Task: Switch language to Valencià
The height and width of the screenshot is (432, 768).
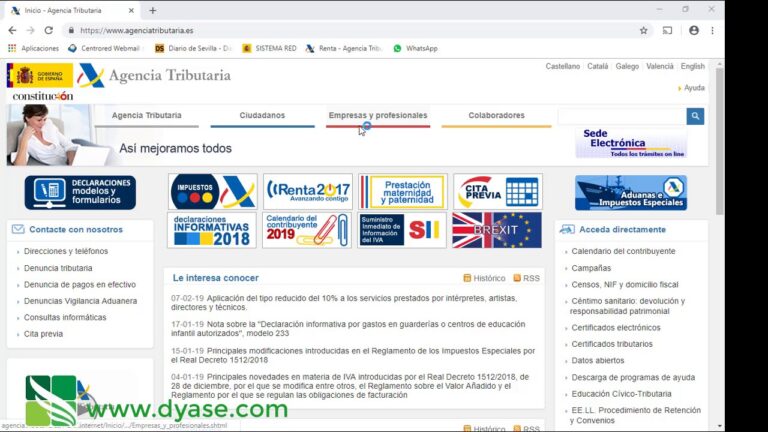Action: pyautogui.click(x=659, y=66)
